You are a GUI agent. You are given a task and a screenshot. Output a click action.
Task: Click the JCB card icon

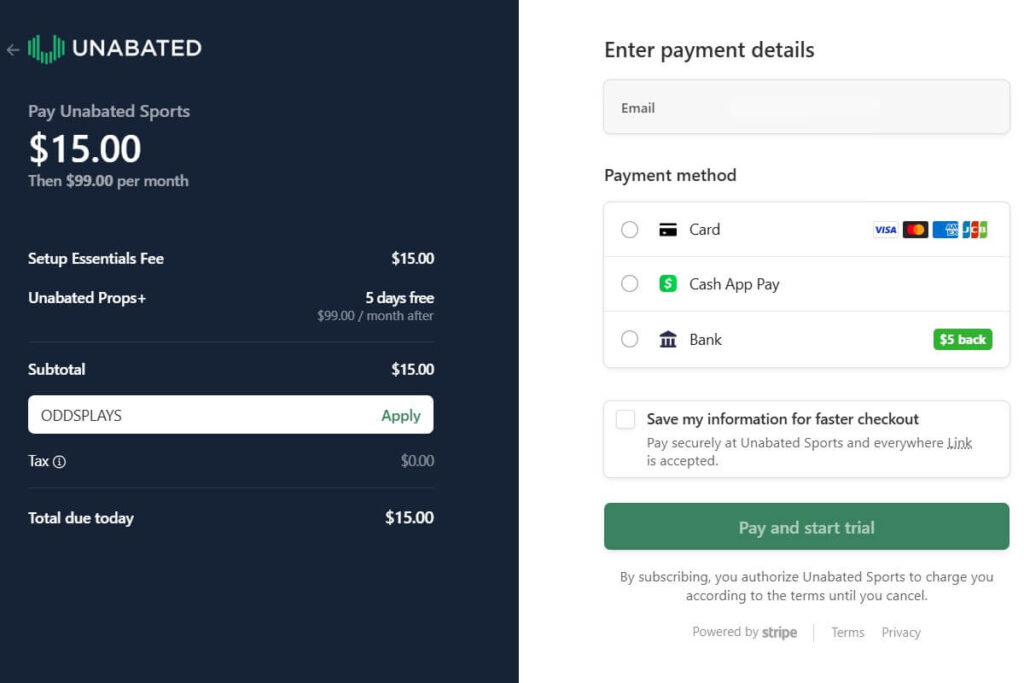(977, 230)
